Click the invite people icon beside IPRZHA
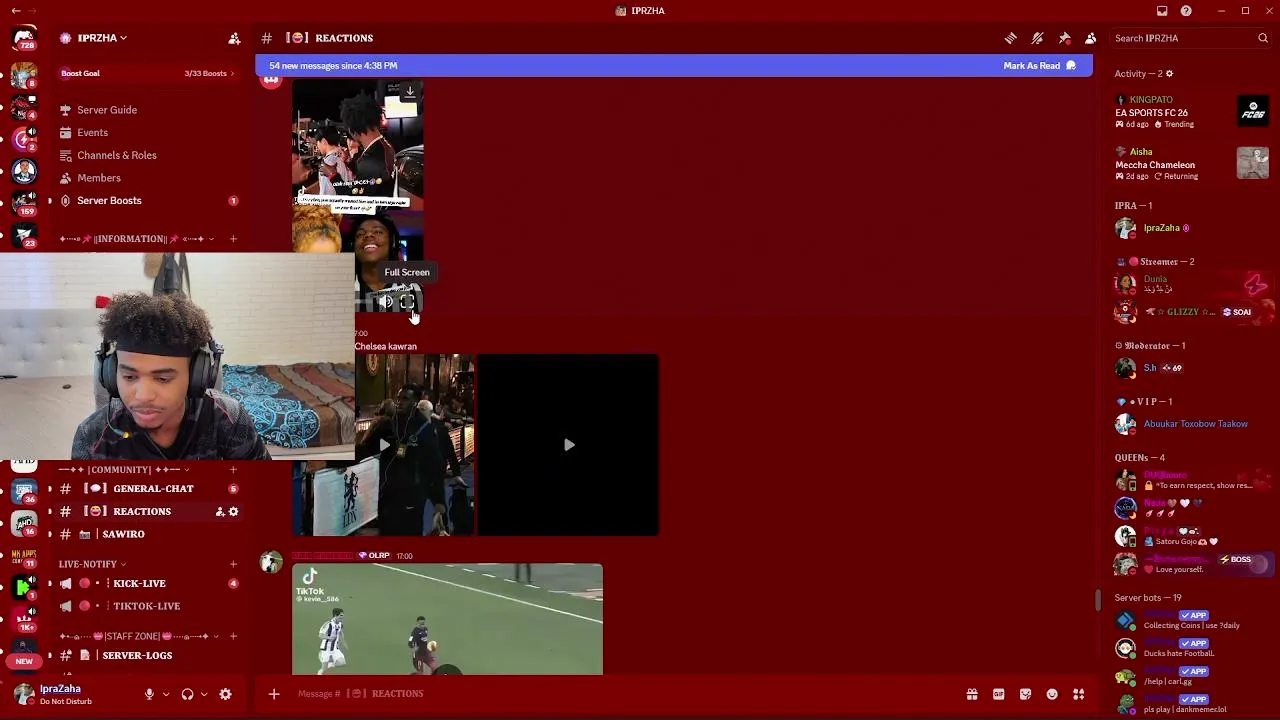1280x720 pixels. pos(234,38)
